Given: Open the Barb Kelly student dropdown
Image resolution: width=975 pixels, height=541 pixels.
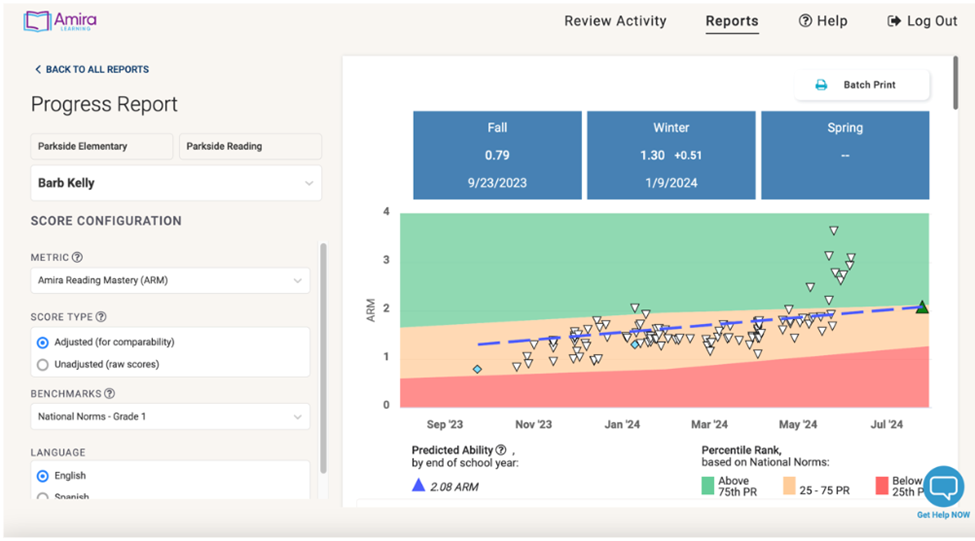Looking at the screenshot, I should point(176,183).
